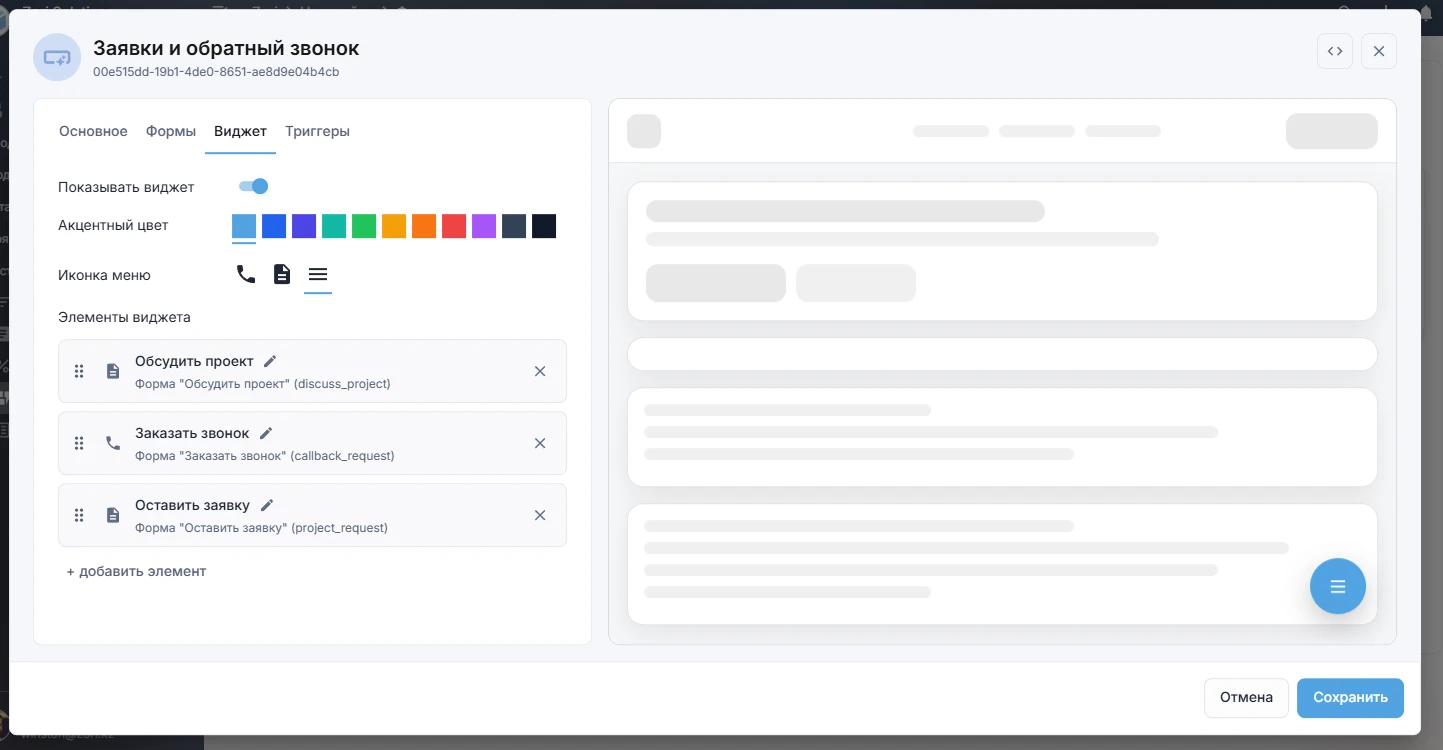The width and height of the screenshot is (1443, 750).
Task: Open the embed code view button
Action: (1335, 51)
